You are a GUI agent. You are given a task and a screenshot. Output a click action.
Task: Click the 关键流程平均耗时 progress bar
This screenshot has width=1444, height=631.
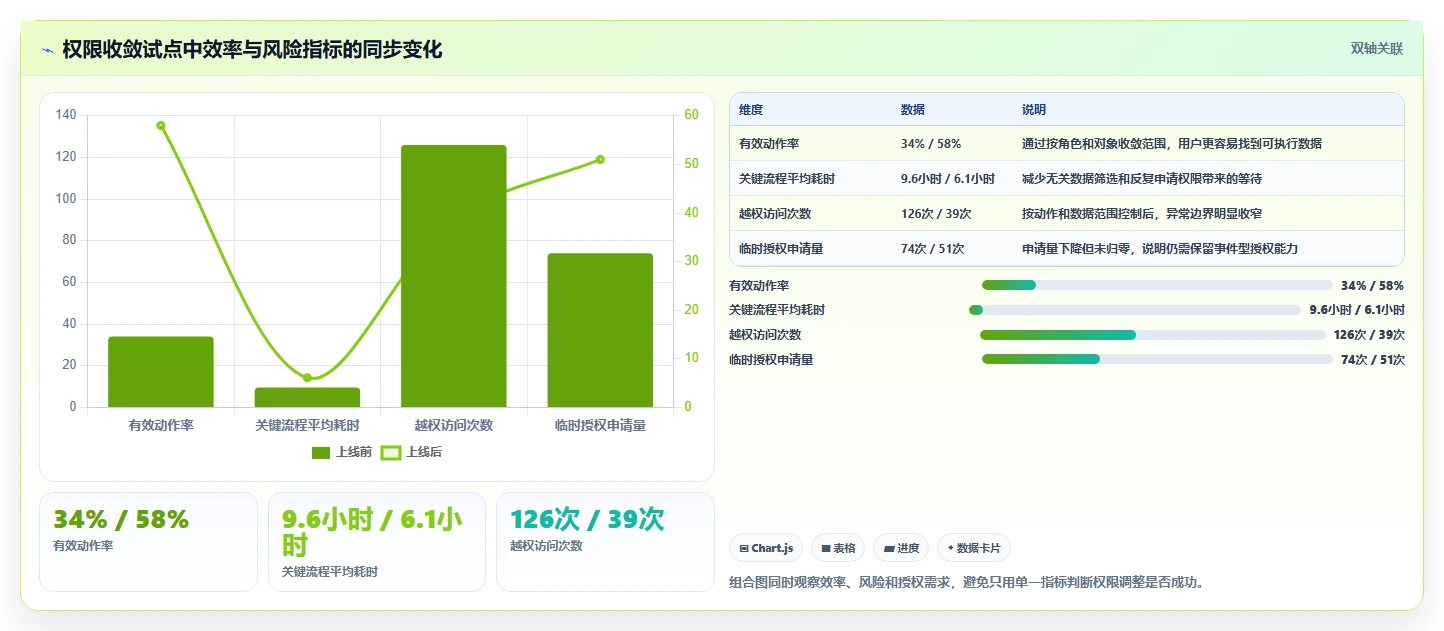click(x=1135, y=310)
